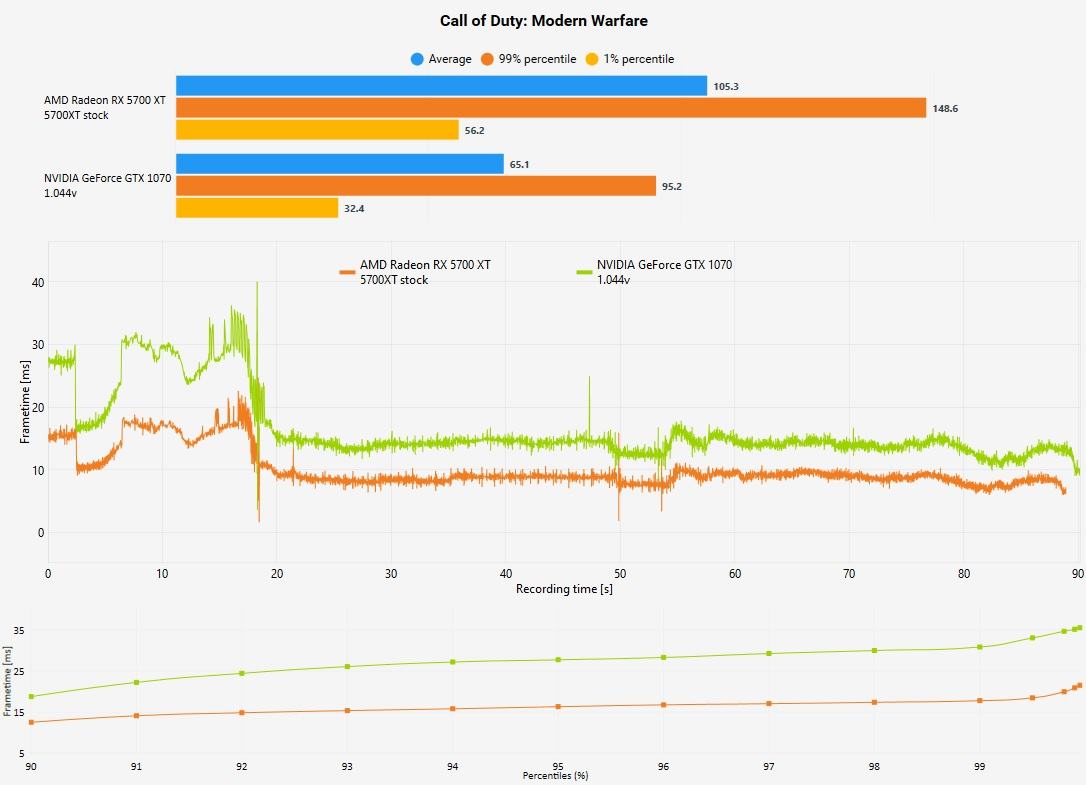Click the 35 tick on percentile frametime axis
Viewport: 1086px width, 785px height.
pos(19,630)
